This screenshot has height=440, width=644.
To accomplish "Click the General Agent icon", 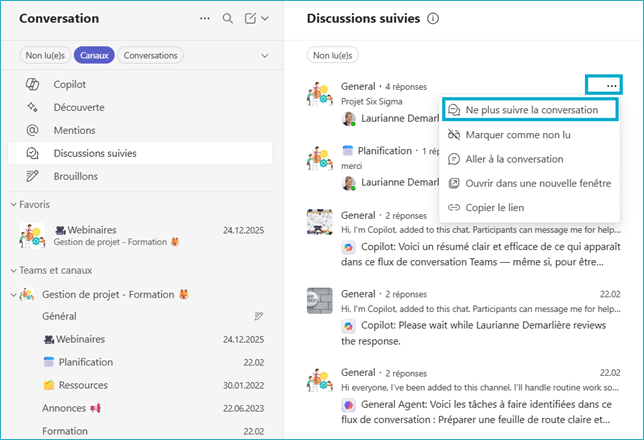I will point(348,405).
